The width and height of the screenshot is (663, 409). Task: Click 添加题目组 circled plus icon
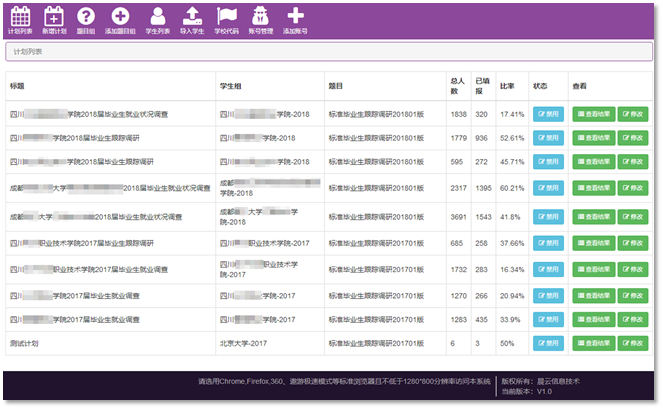120,16
